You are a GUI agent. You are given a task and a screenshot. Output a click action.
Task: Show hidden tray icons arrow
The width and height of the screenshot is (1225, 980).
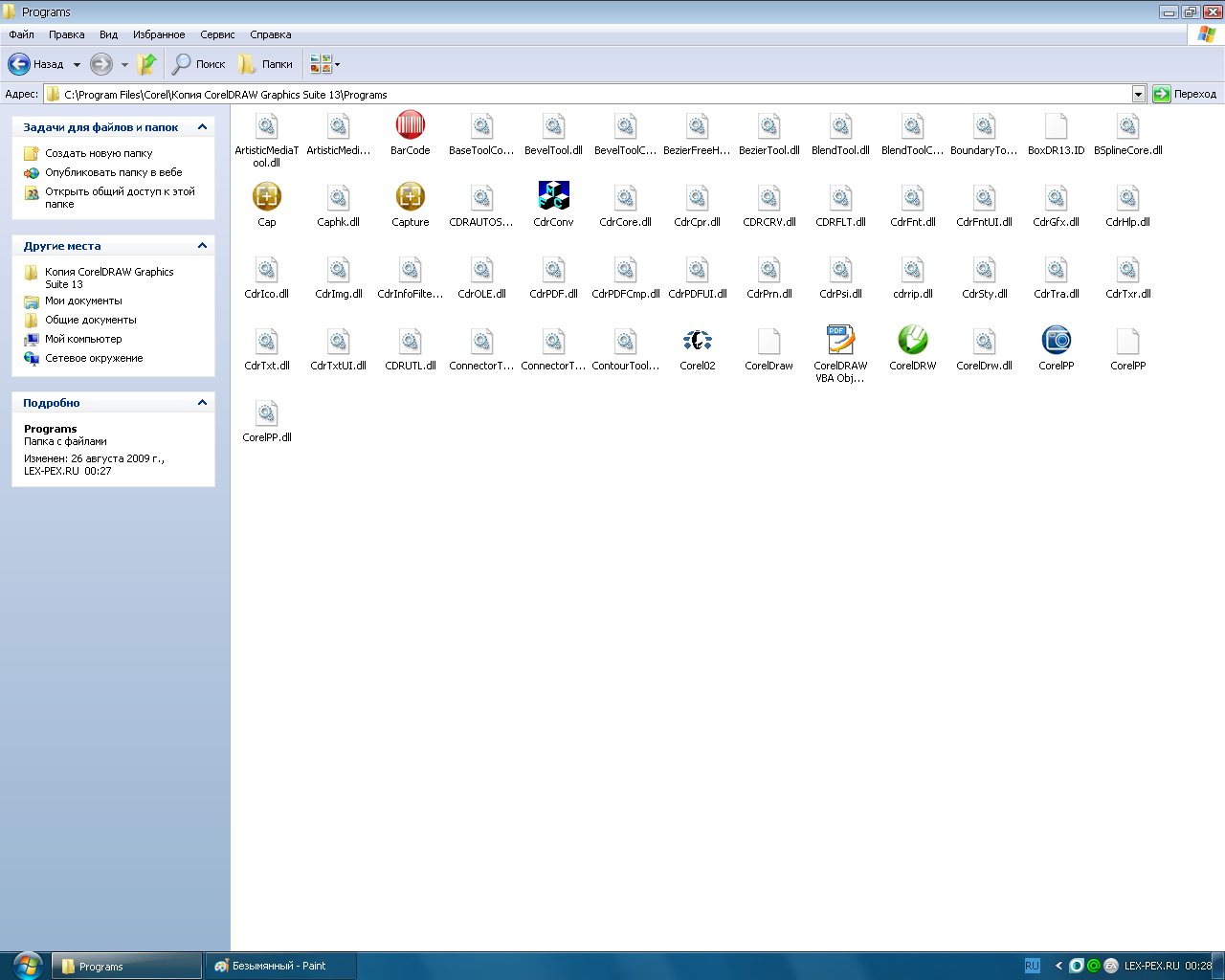tap(1058, 966)
